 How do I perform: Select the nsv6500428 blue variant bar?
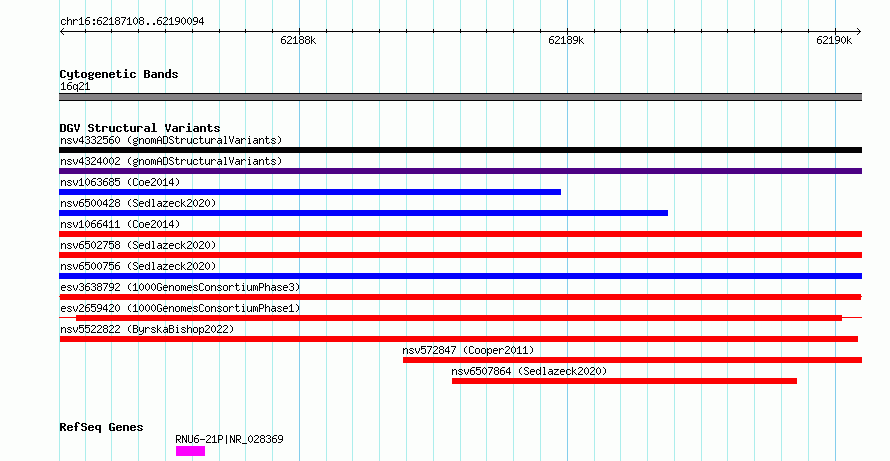(363, 213)
